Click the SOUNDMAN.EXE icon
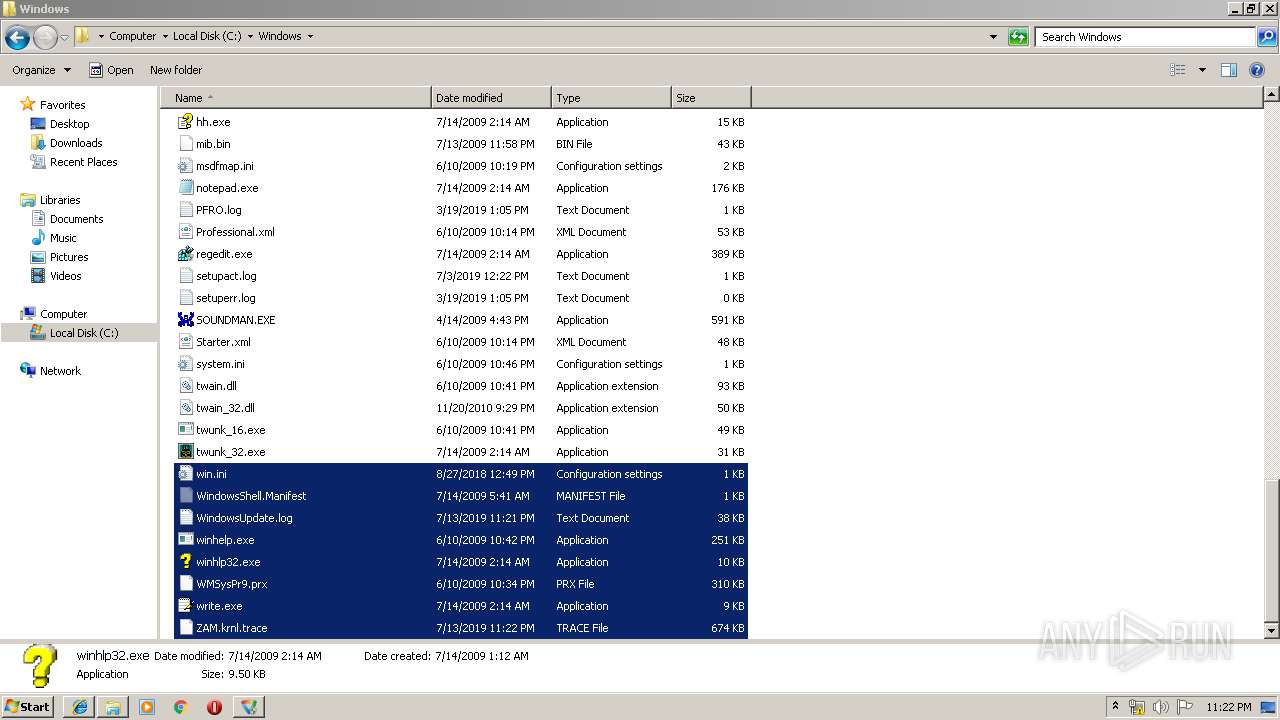This screenshot has height=720, width=1280. click(x=185, y=320)
